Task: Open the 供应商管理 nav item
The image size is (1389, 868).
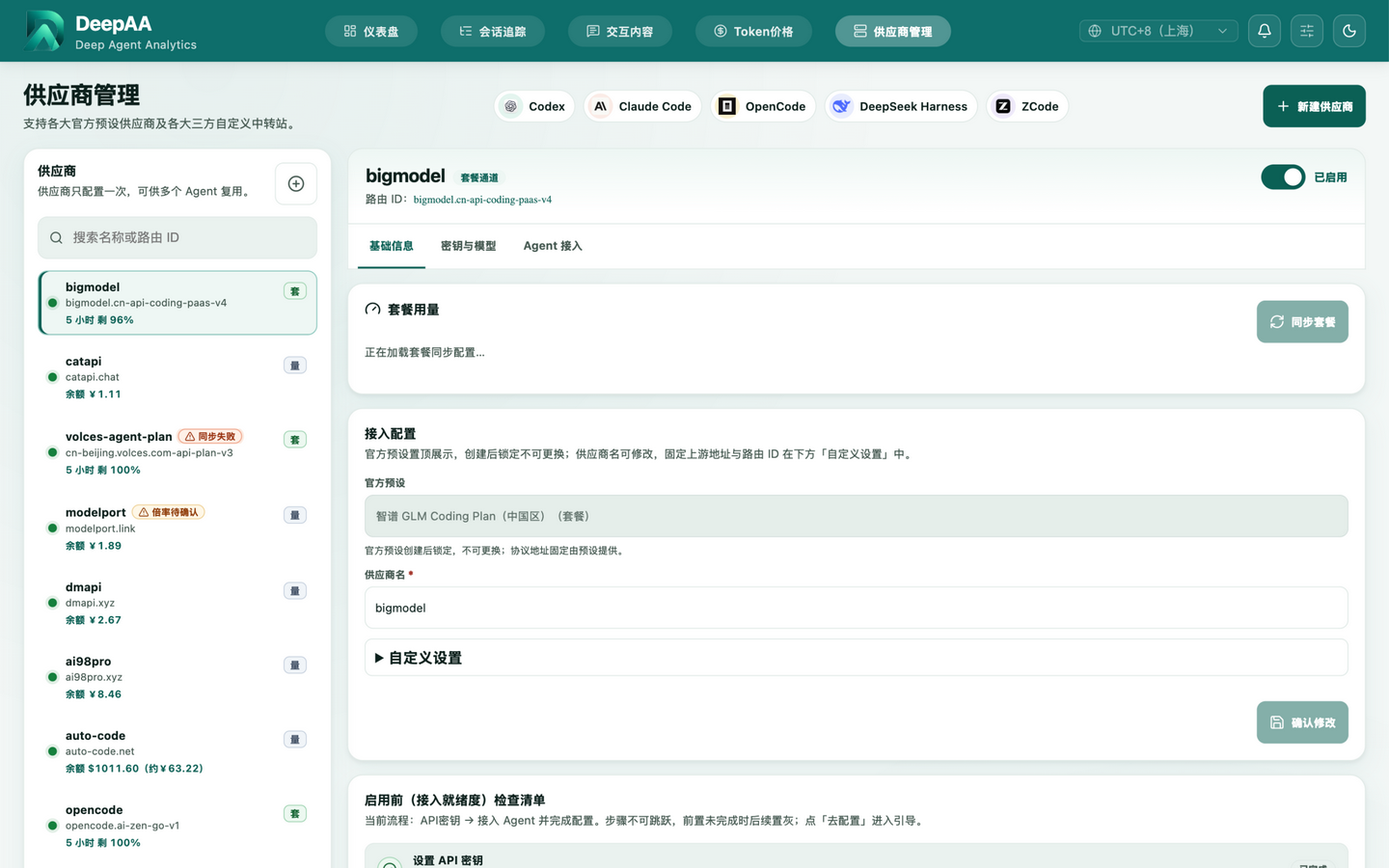Action: coord(893,31)
